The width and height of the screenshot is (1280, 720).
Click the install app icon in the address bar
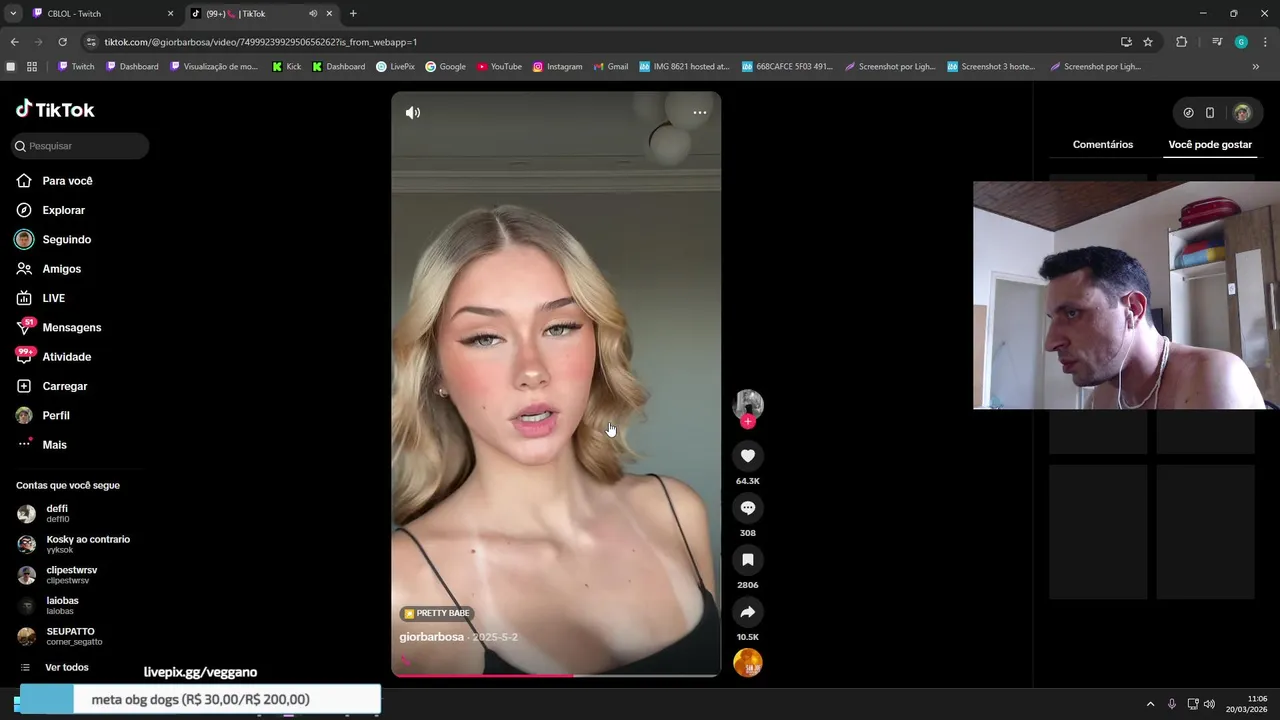(1126, 42)
